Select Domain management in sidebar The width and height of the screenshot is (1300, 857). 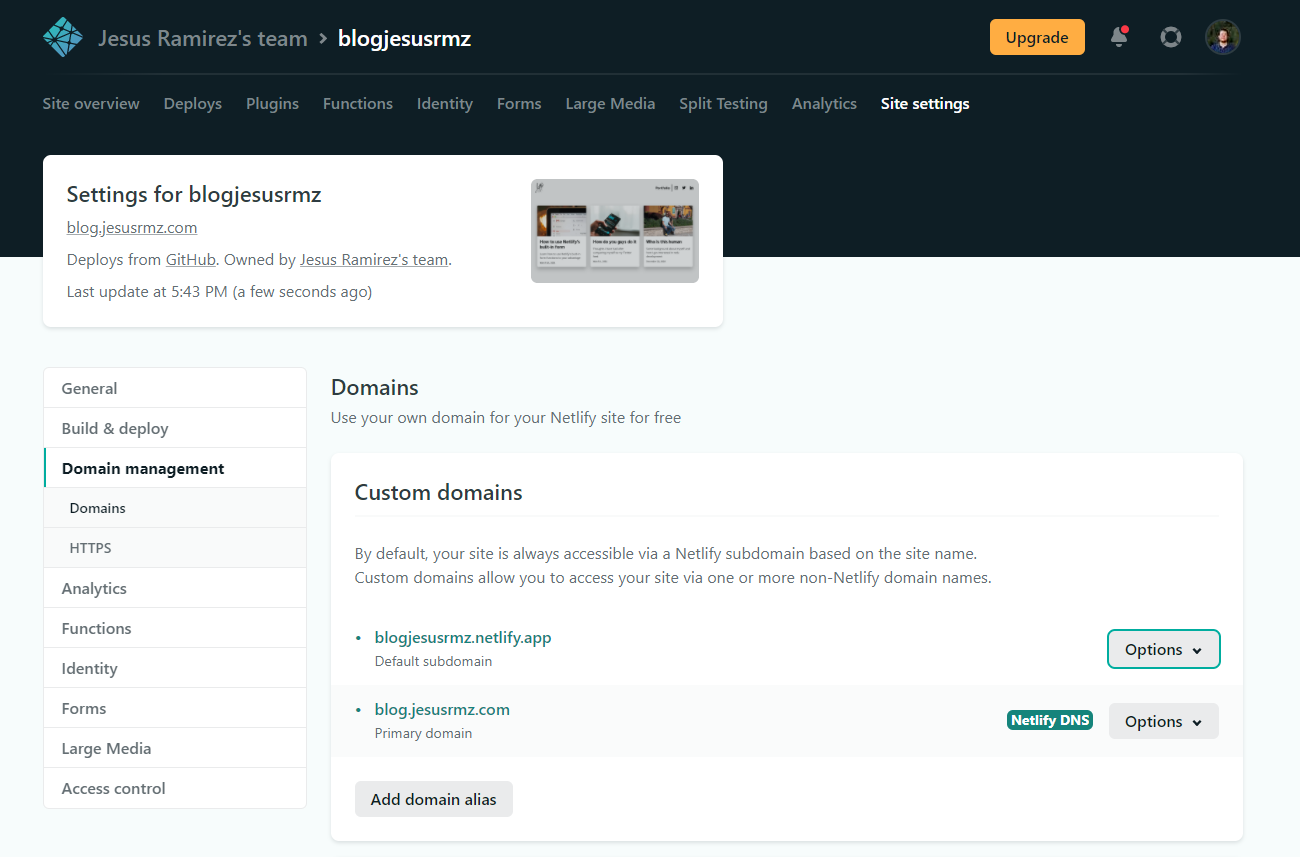[x=175, y=468]
